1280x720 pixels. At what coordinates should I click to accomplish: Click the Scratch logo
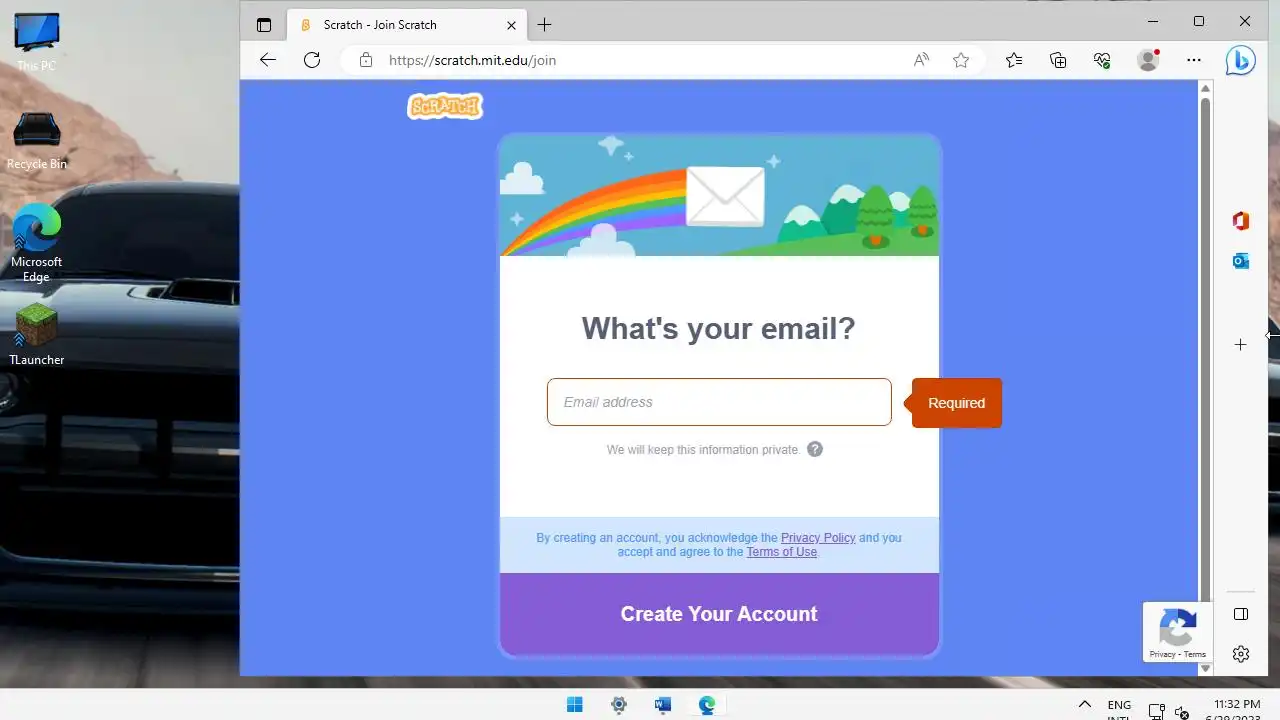(445, 106)
